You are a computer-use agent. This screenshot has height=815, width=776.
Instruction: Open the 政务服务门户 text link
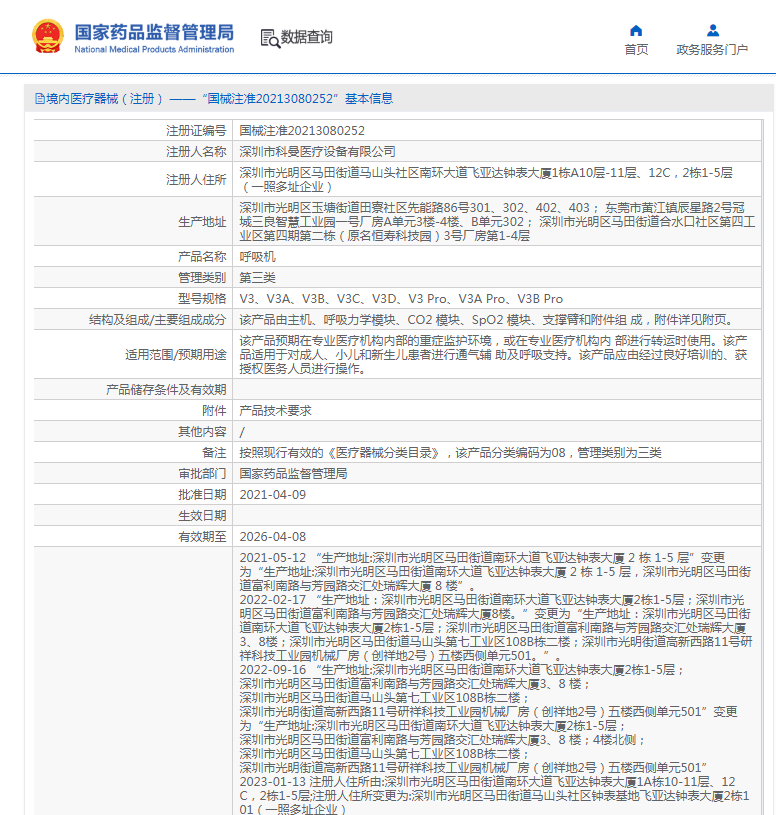[712, 50]
